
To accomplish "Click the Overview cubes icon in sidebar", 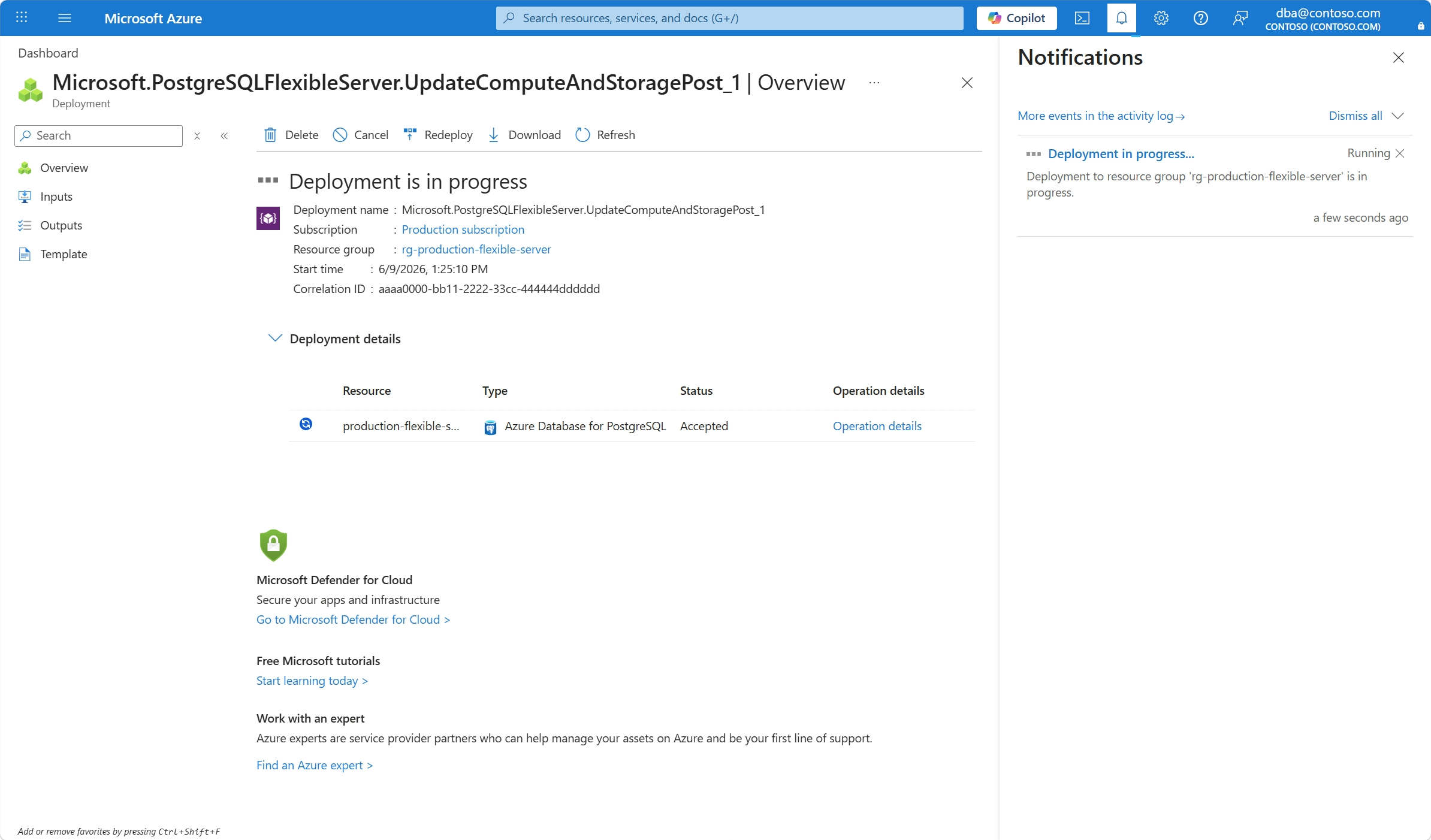I will pyautogui.click(x=25, y=168).
